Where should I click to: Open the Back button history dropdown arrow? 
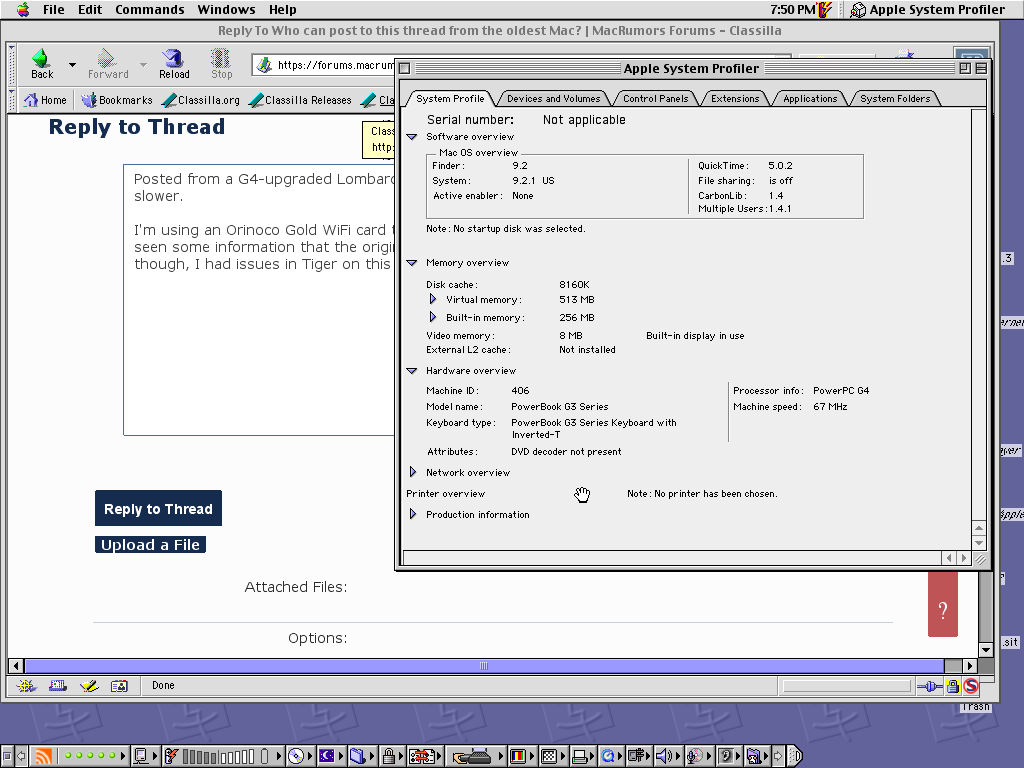pyautogui.click(x=72, y=65)
